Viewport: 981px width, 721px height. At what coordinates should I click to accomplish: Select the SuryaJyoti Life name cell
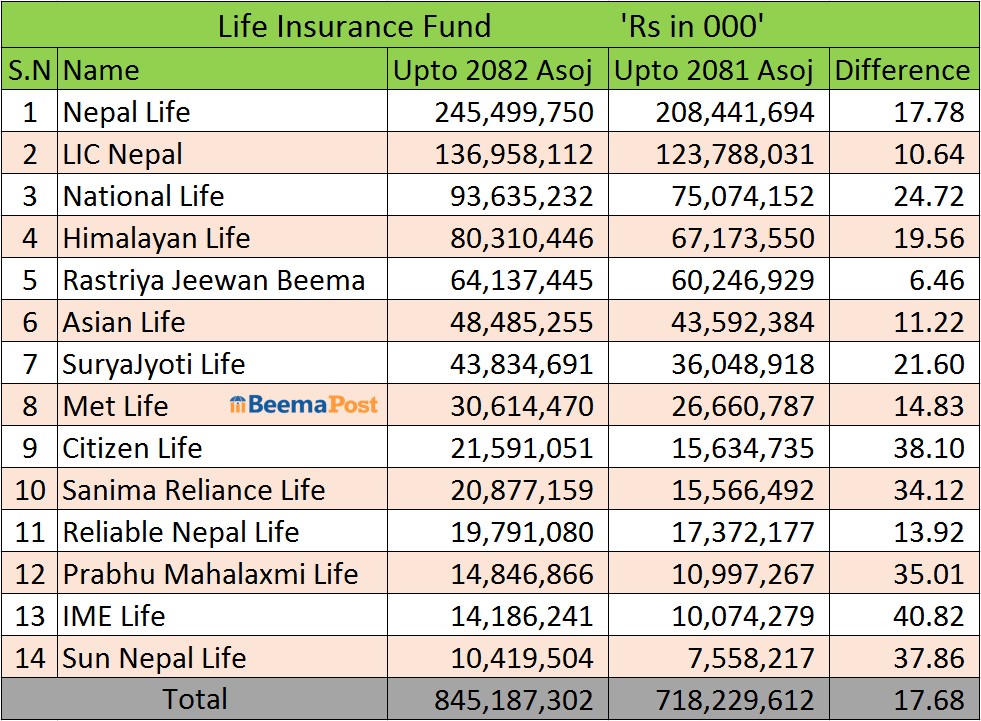(x=153, y=364)
